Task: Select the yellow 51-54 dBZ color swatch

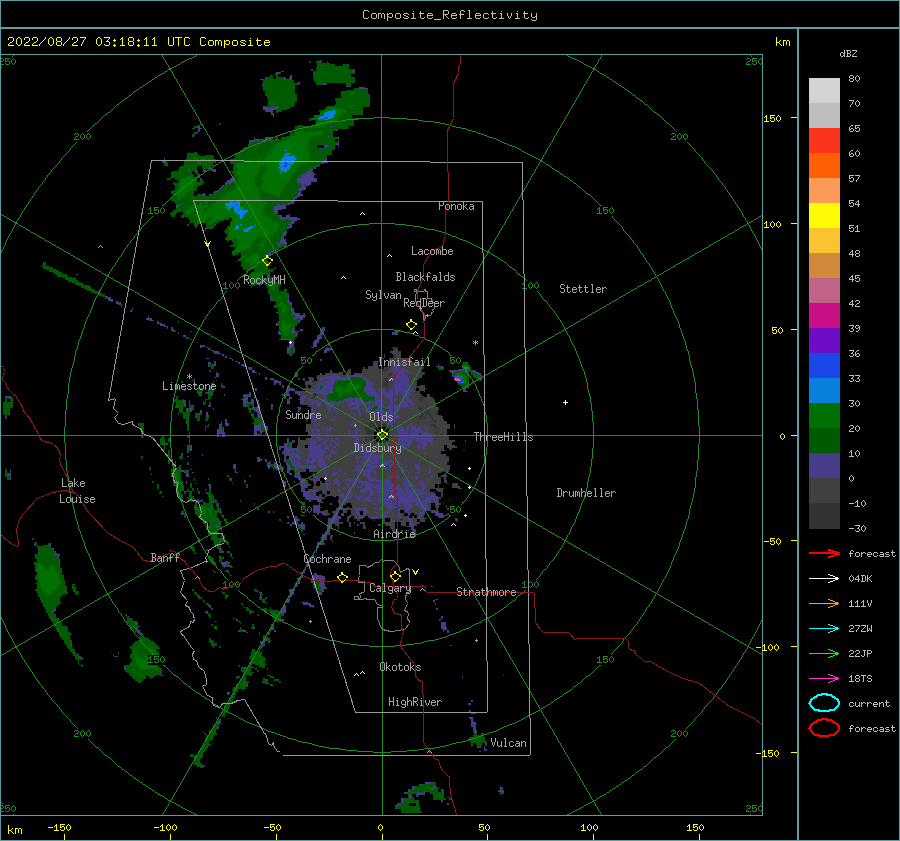Action: [x=824, y=216]
